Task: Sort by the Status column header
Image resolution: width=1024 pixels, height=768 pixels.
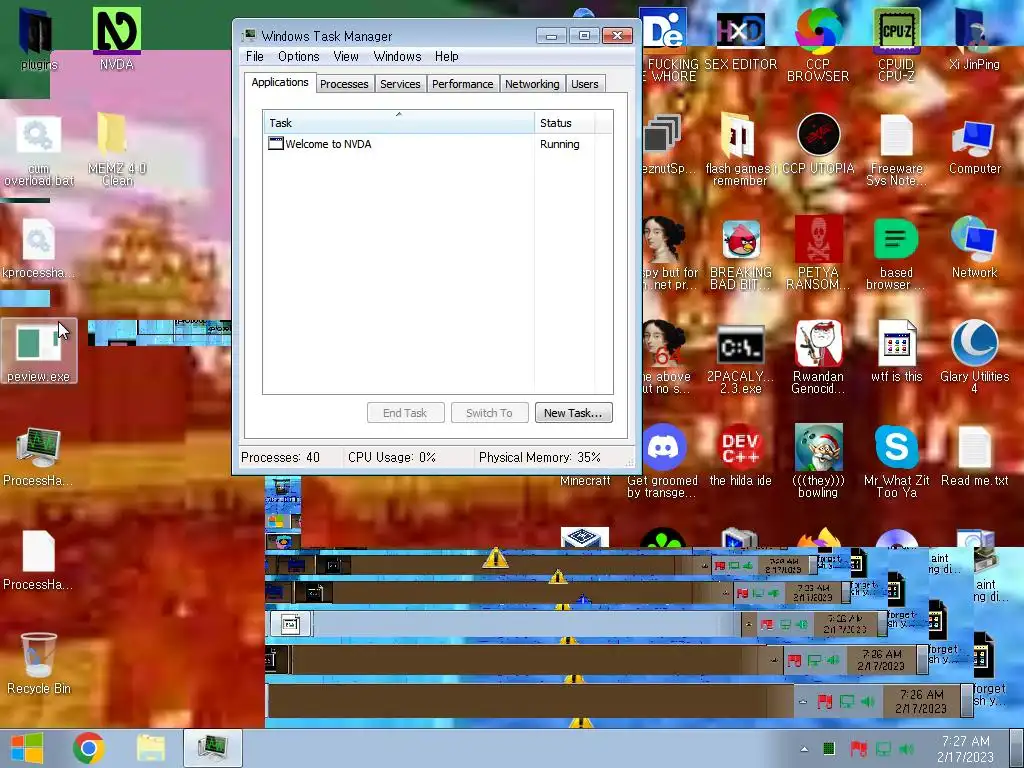Action: coord(564,123)
